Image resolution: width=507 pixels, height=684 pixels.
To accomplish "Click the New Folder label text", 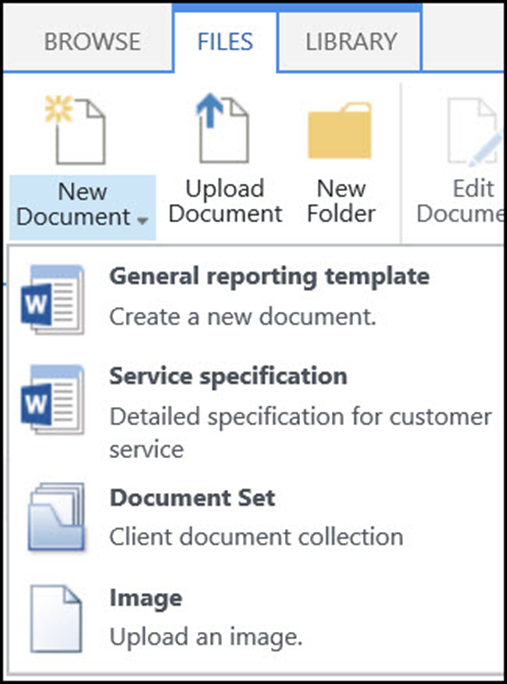I will coord(341,201).
